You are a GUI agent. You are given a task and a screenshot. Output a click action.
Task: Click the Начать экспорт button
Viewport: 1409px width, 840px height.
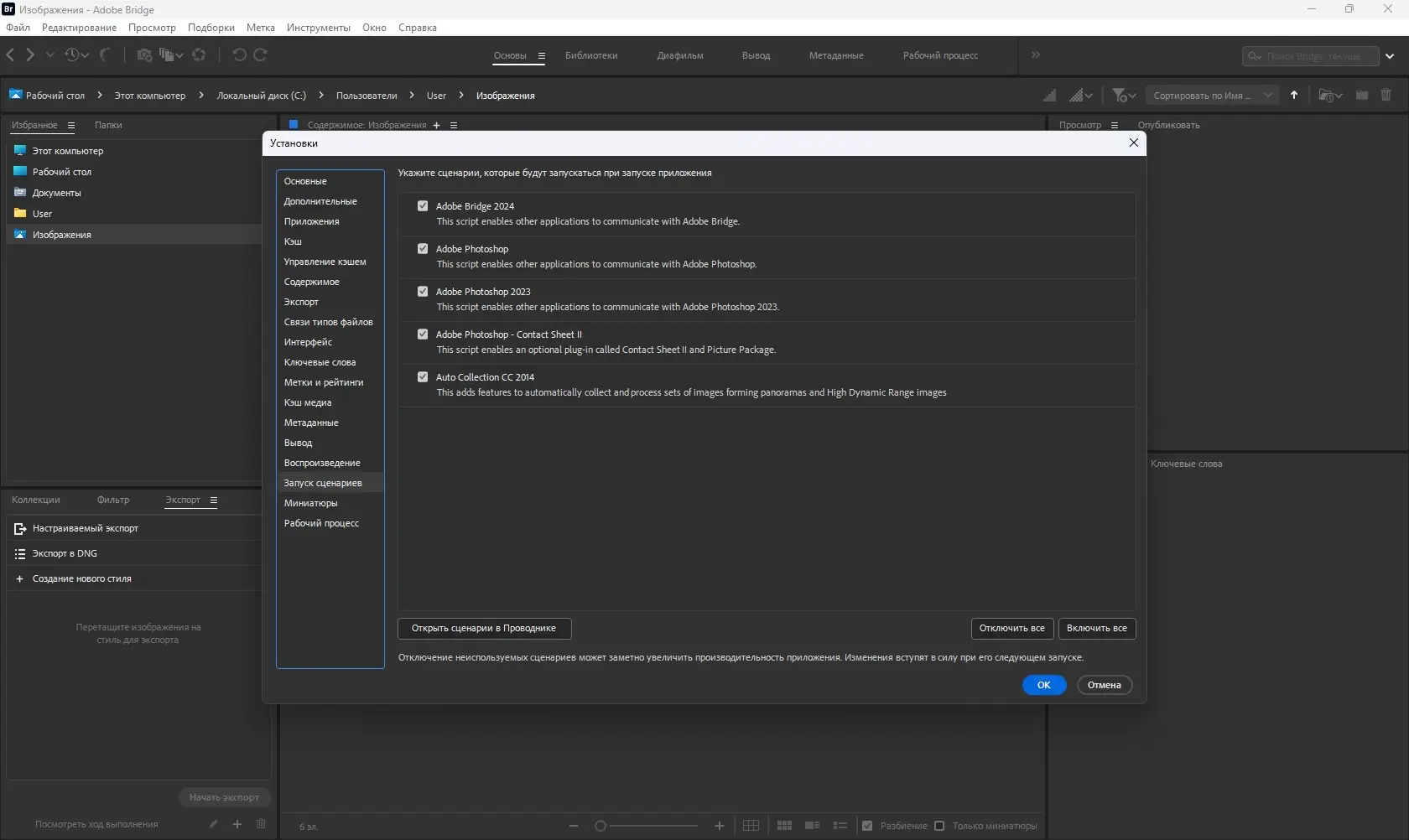pyautogui.click(x=224, y=798)
